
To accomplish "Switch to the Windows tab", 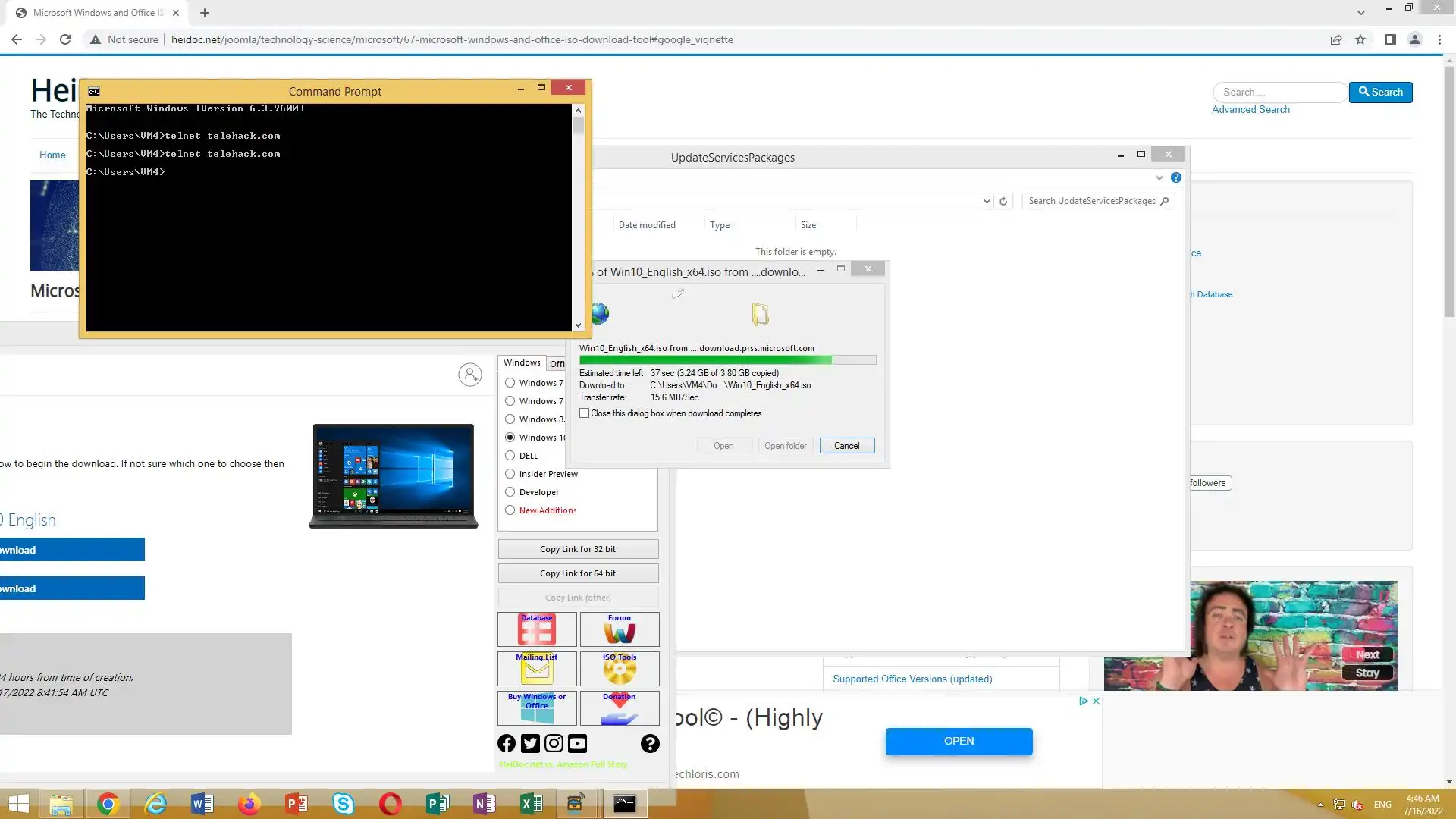I will (522, 363).
